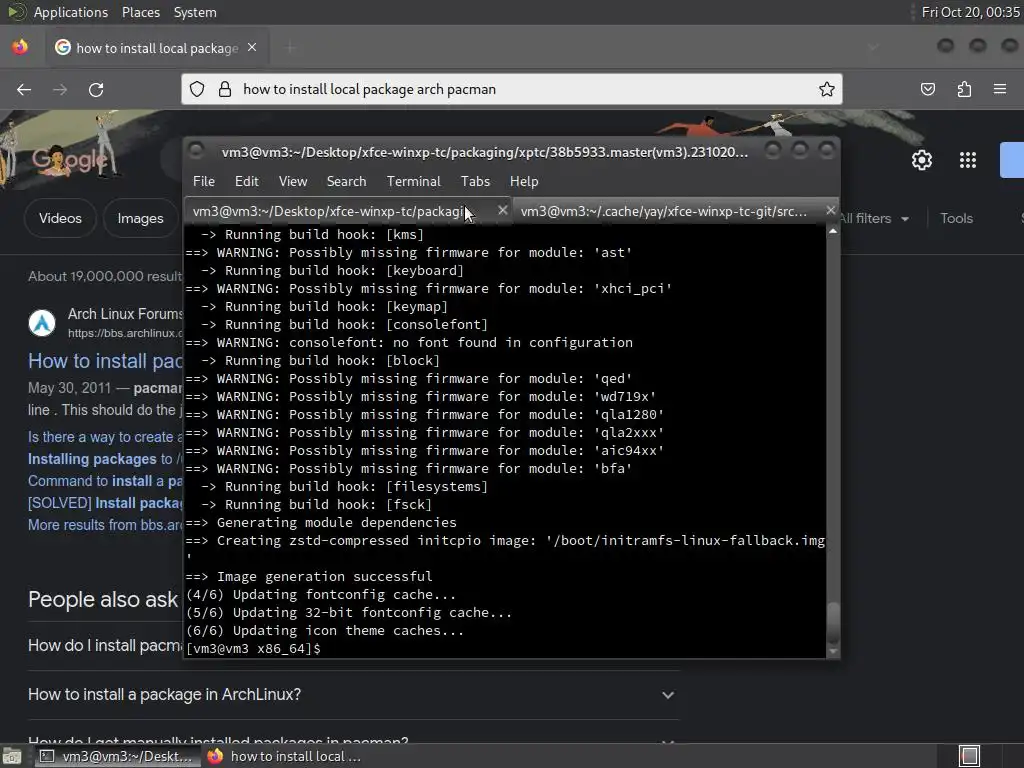Open the Terminal menu in menubar
The image size is (1024, 768).
[413, 182]
